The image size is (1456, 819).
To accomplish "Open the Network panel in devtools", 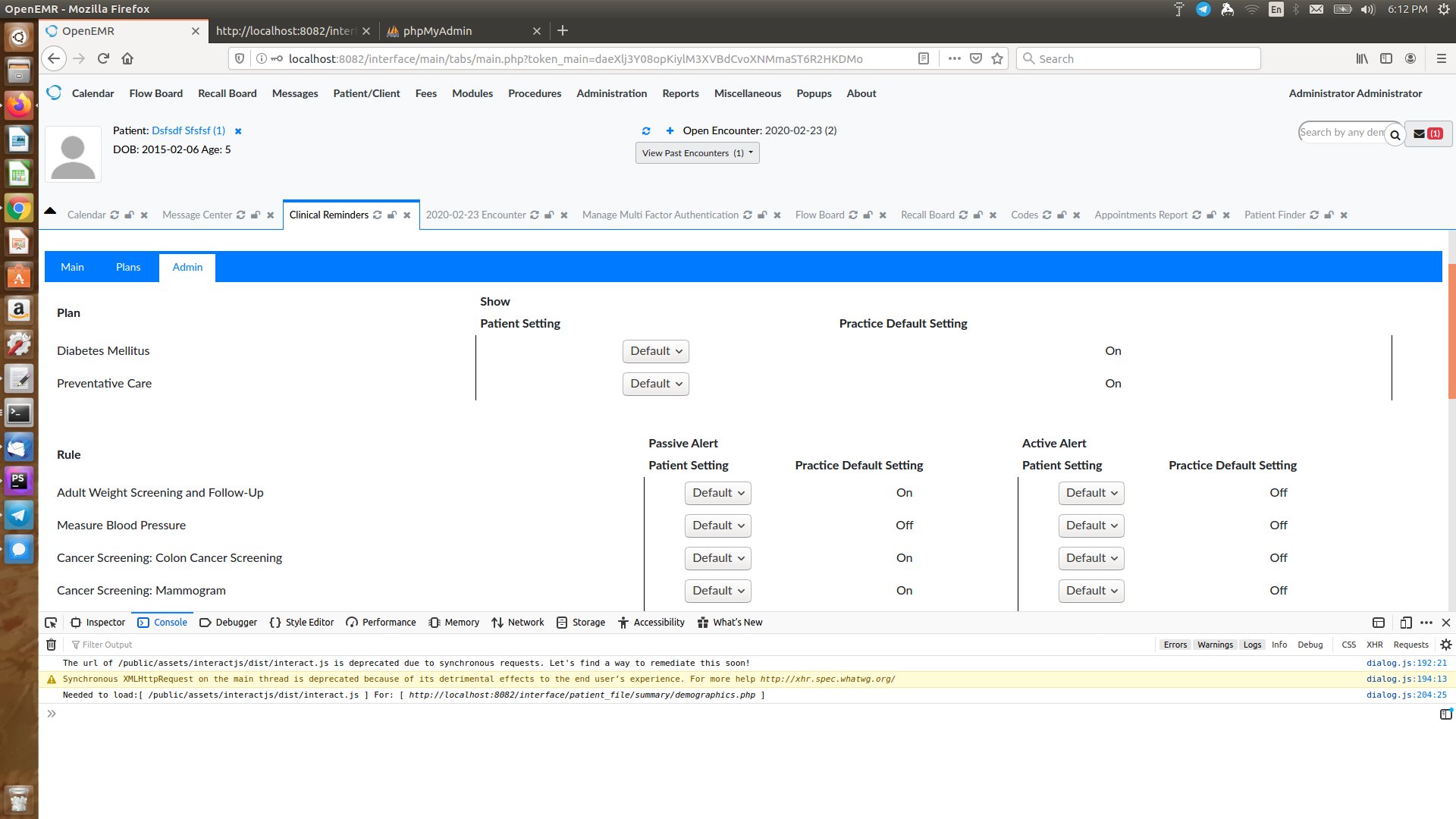I will coord(518,622).
